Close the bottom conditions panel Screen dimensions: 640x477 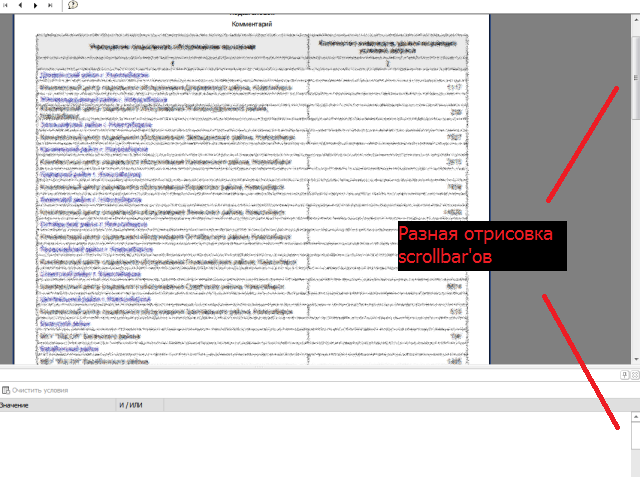(635, 375)
